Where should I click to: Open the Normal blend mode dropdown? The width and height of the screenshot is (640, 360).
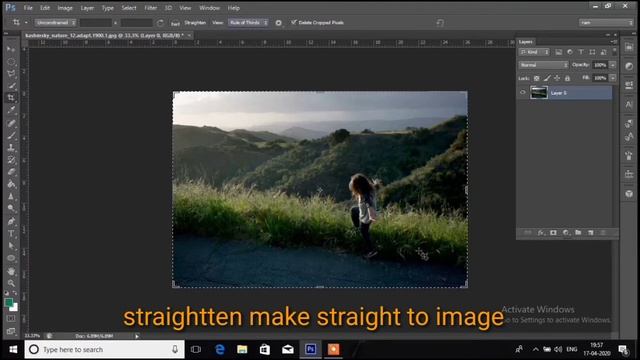point(543,65)
